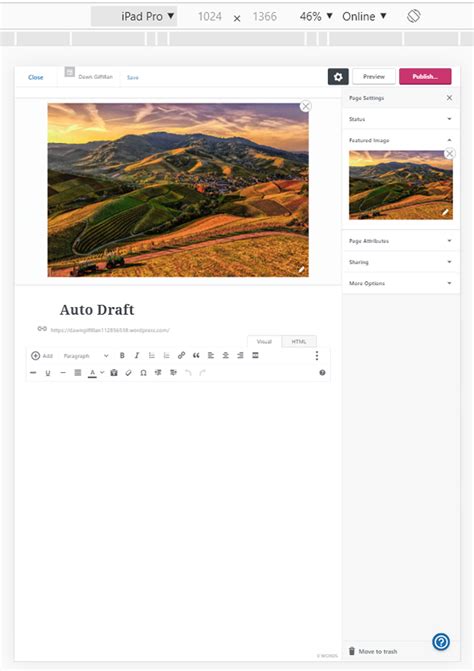Image resolution: width=474 pixels, height=671 pixels.
Task: Open the Online throttling dropdown
Action: (x=364, y=17)
